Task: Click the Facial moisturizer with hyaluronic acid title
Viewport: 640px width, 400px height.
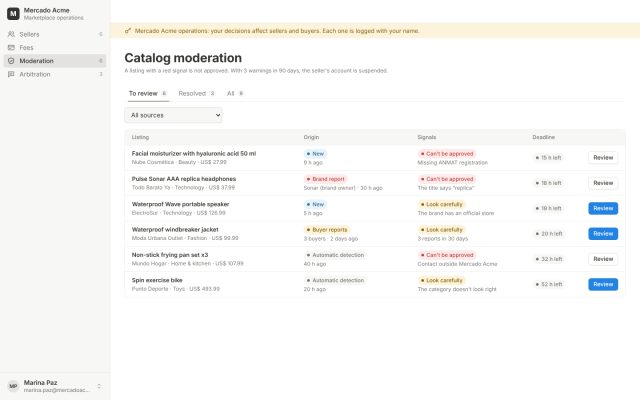Action: [x=193, y=153]
